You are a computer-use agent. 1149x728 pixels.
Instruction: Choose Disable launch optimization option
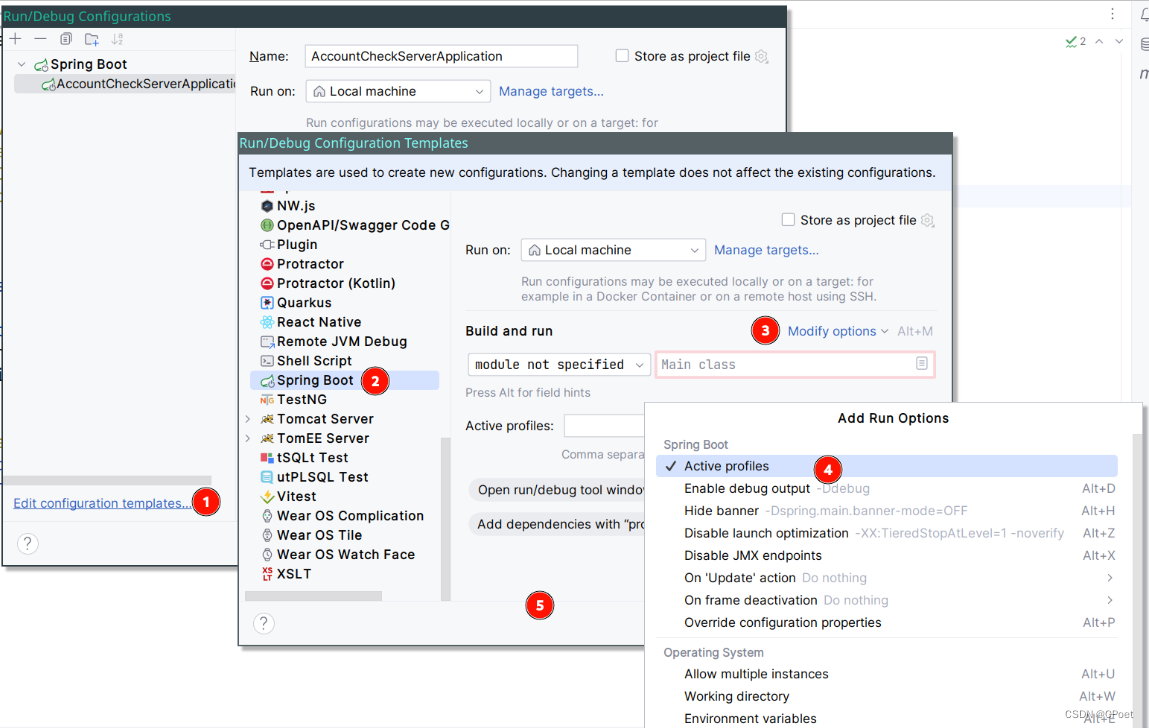pos(887,534)
